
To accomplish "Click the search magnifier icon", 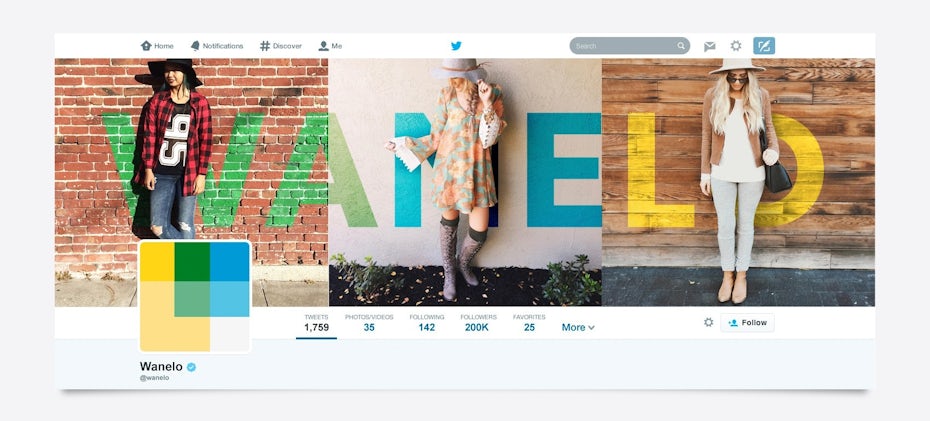I will point(681,46).
